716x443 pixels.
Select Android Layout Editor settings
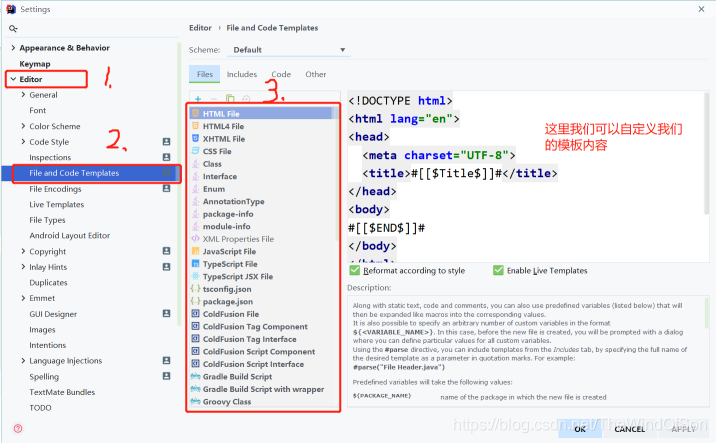coord(69,235)
